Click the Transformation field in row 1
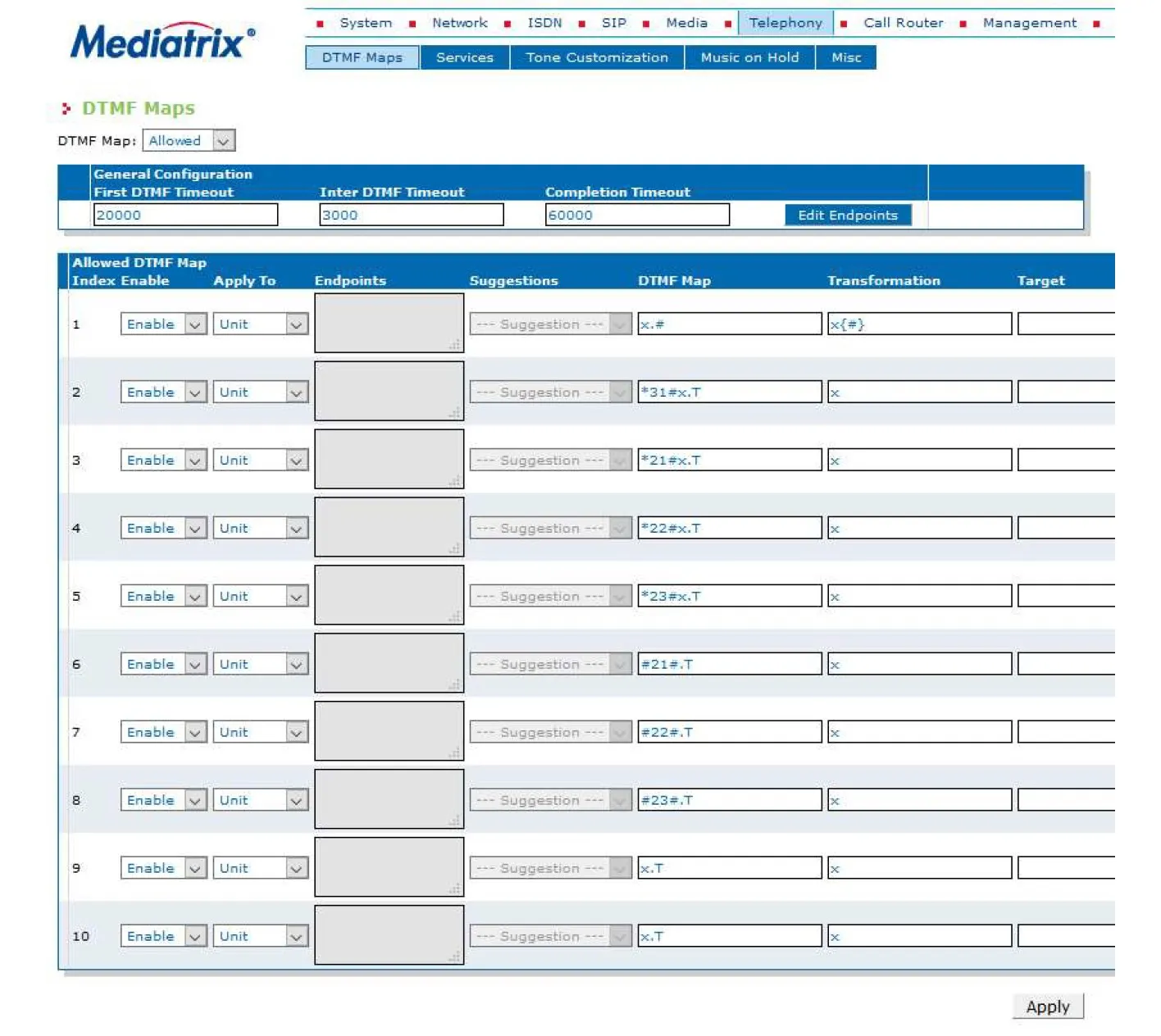This screenshot has width=1161, height=1036. point(918,325)
